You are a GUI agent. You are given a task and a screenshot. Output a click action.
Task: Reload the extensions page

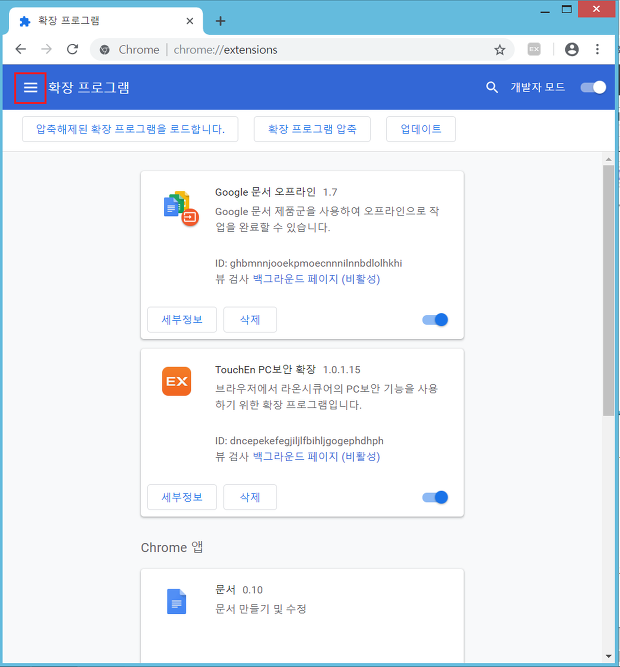[73, 49]
